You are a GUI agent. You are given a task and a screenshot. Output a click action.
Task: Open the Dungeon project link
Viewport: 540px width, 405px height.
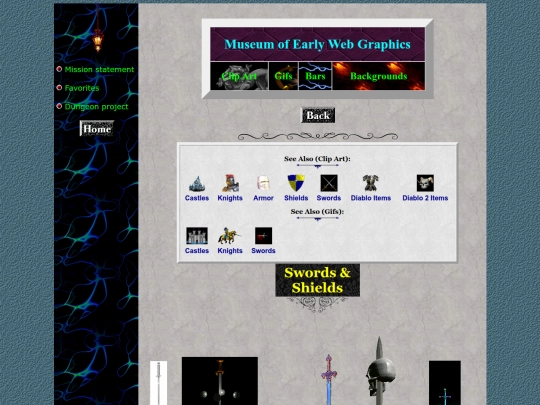pos(96,107)
